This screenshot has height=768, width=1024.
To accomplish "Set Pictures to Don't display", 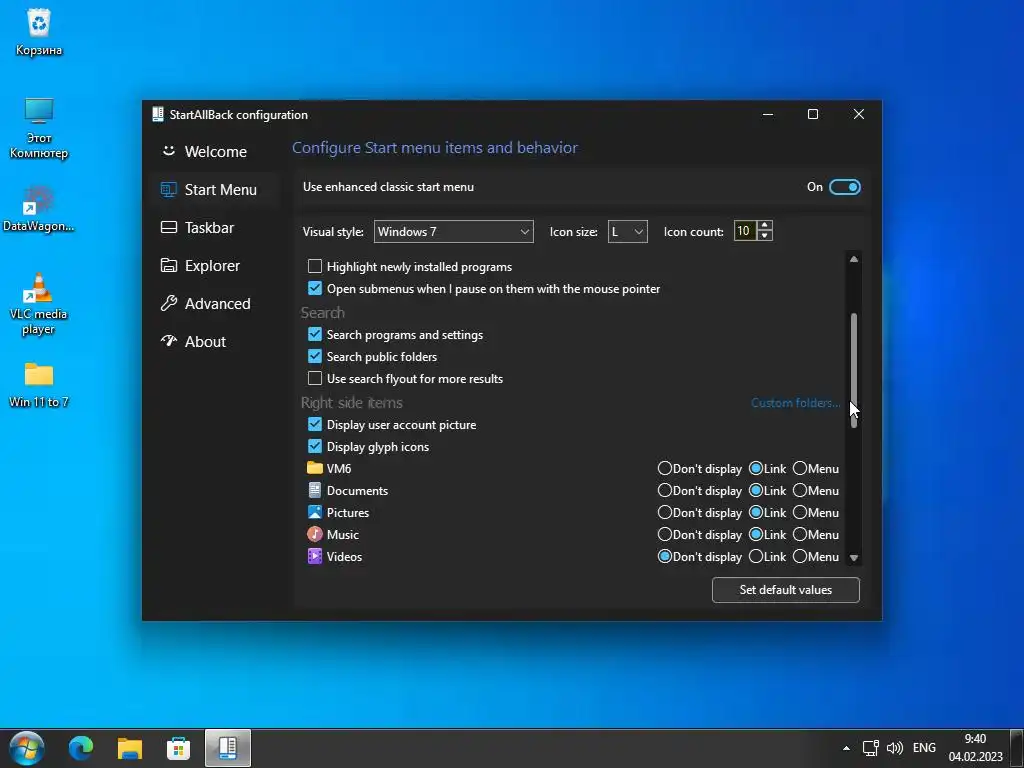I will click(665, 513).
